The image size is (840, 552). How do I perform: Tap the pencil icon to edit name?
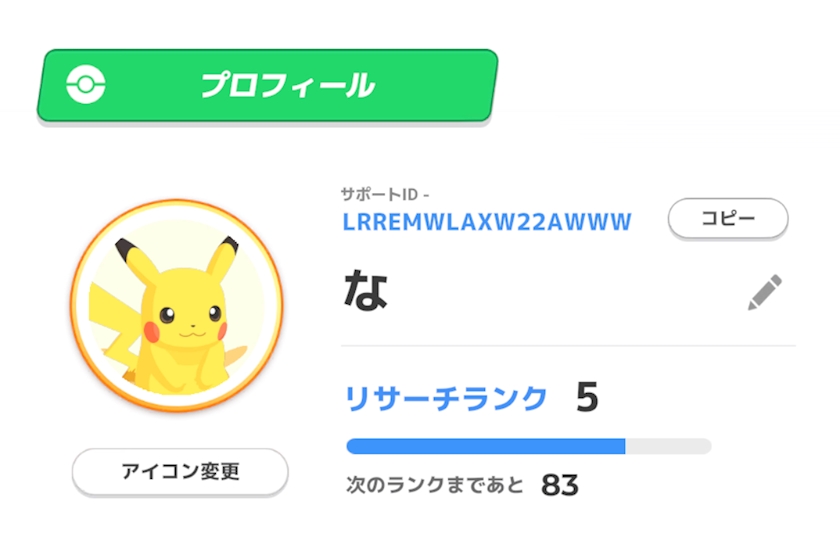[764, 292]
